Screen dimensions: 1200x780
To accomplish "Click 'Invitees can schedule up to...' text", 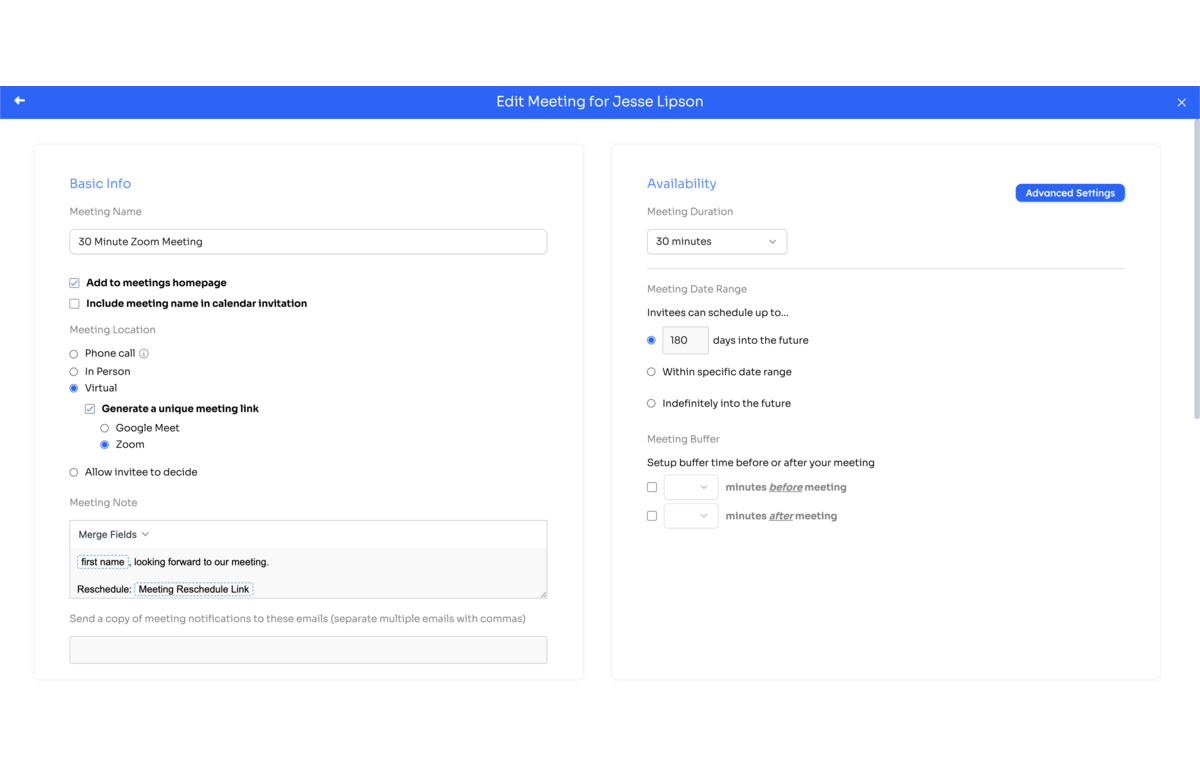I will [718, 313].
